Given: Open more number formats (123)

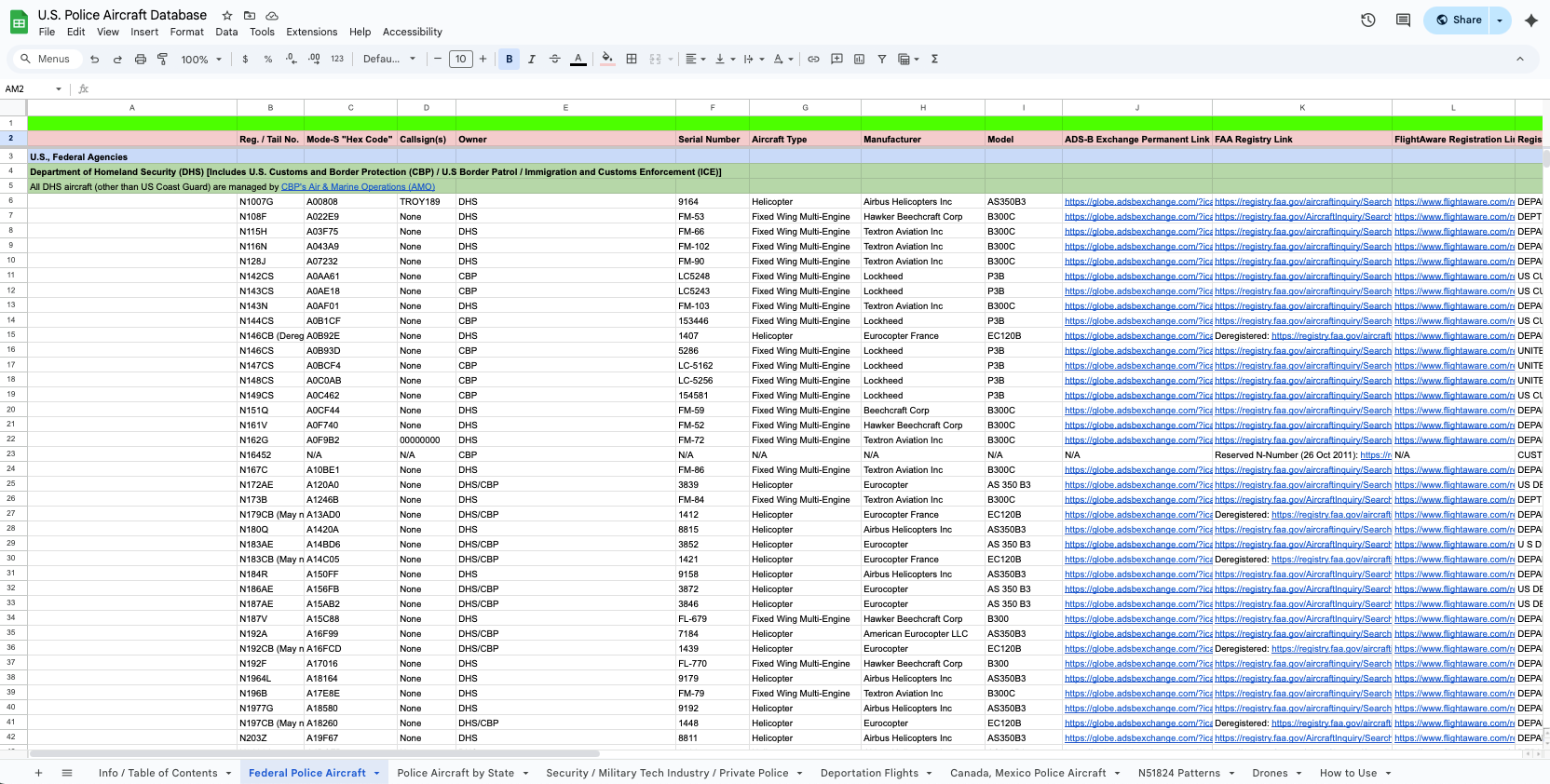Looking at the screenshot, I should click(x=337, y=59).
